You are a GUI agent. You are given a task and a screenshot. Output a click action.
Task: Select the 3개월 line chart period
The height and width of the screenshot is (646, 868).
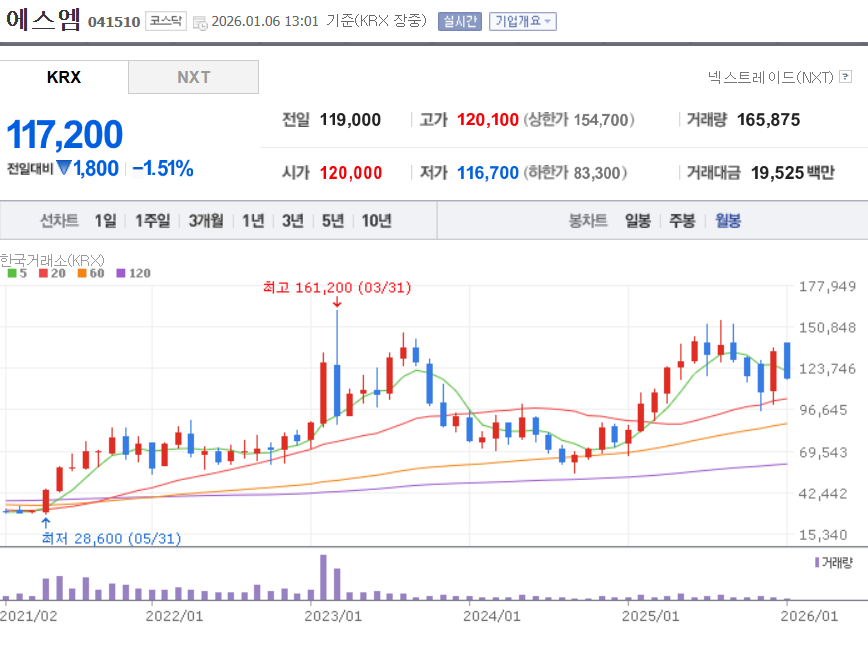(206, 221)
